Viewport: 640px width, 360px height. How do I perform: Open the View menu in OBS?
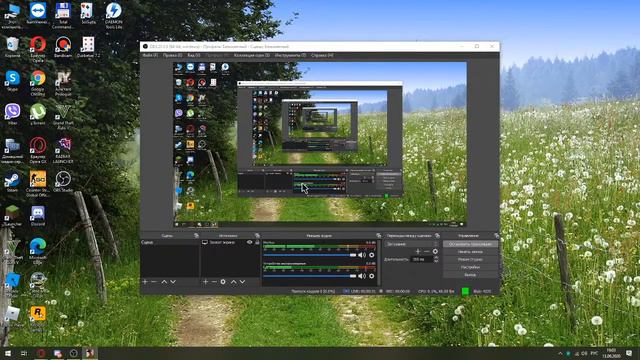[193, 55]
